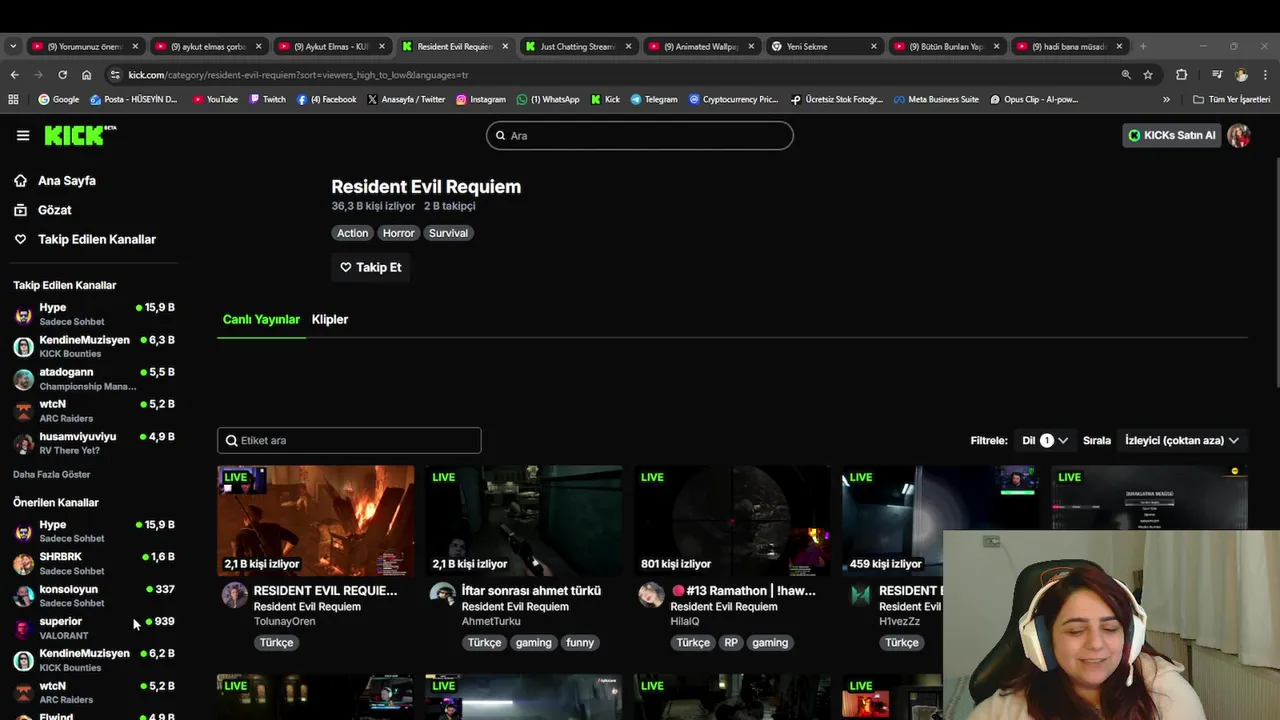Open the Apps grid icon in bookmarks bar

click(13, 99)
